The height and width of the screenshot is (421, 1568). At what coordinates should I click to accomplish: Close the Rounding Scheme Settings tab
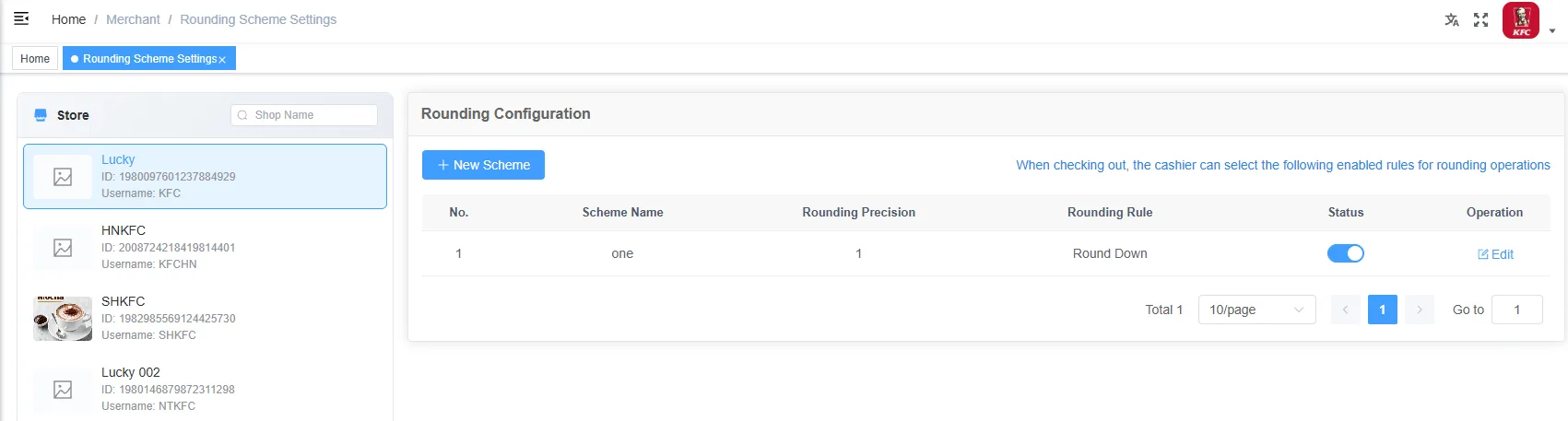(222, 60)
